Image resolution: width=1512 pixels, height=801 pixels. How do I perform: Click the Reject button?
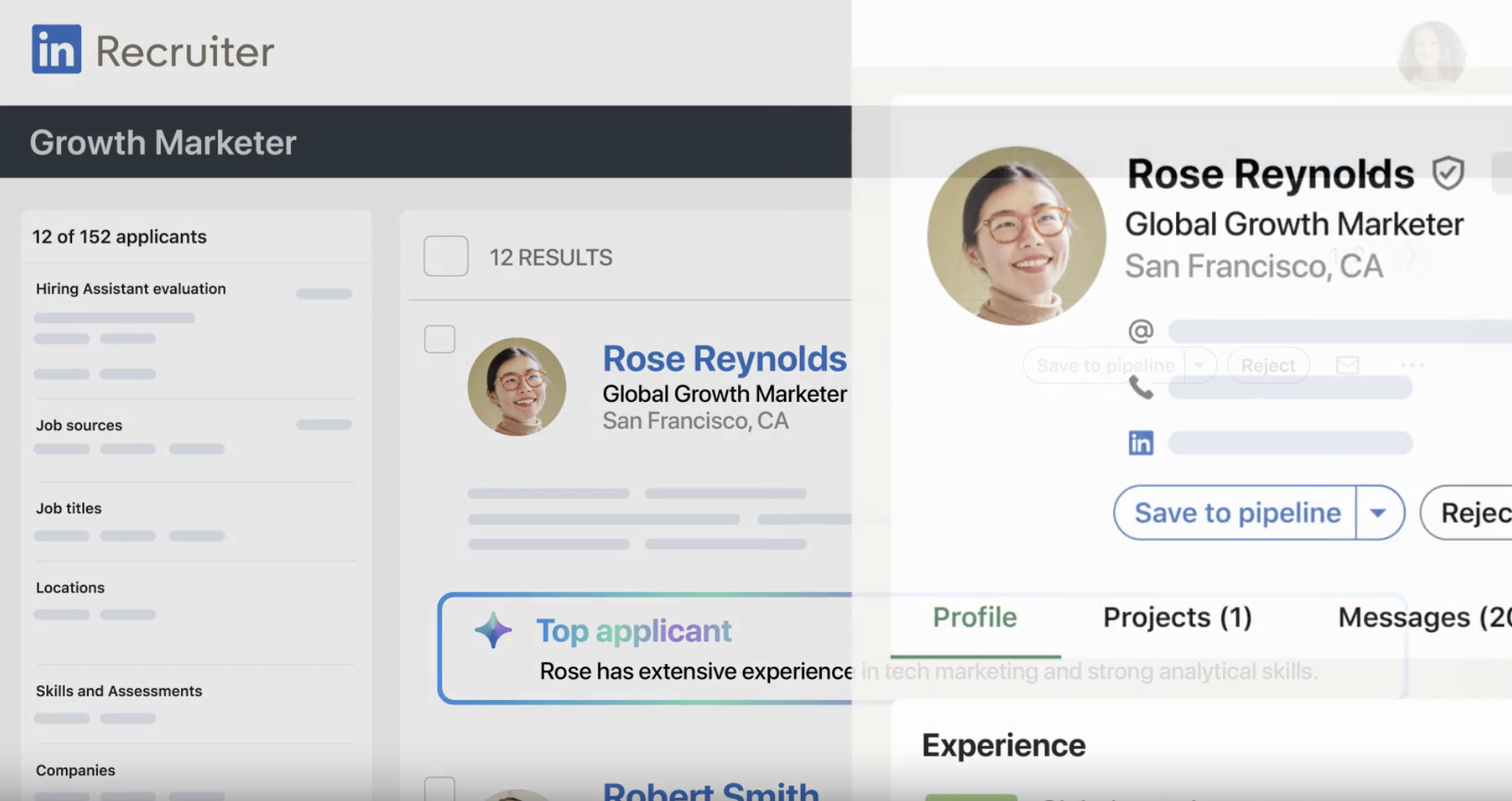[x=1467, y=513]
